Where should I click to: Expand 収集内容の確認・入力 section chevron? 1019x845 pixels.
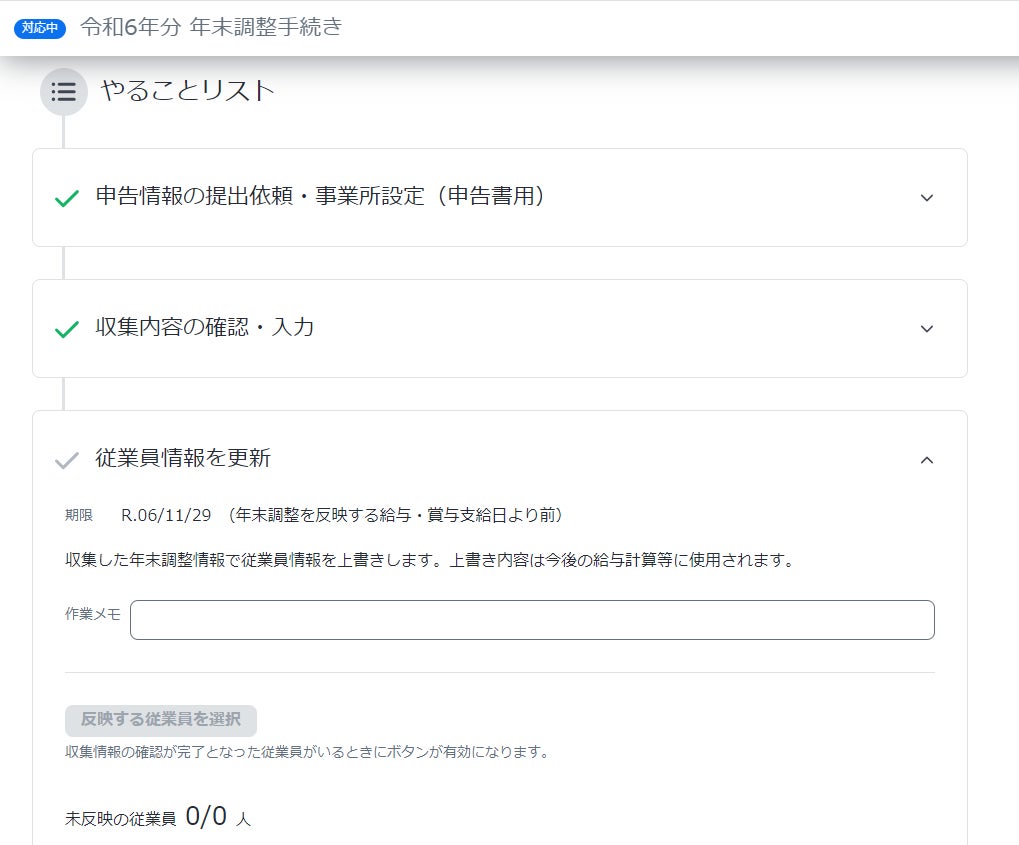[x=927, y=329]
